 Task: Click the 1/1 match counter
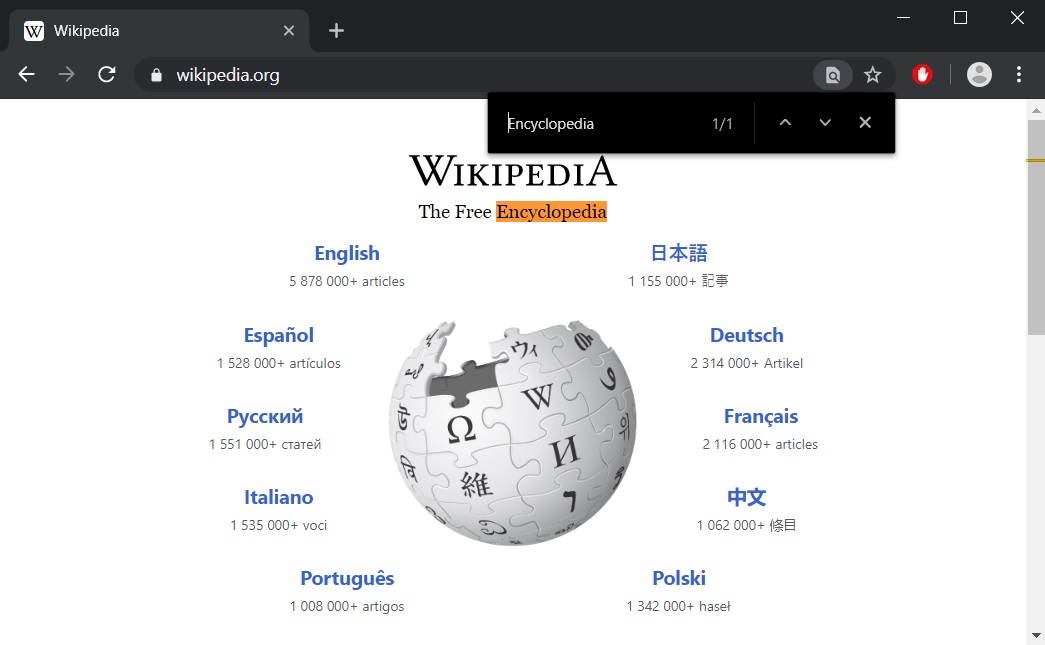[722, 124]
